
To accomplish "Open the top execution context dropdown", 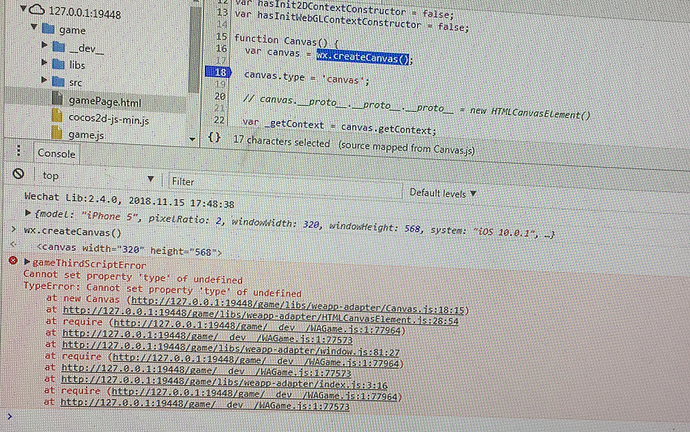I will coord(98,177).
